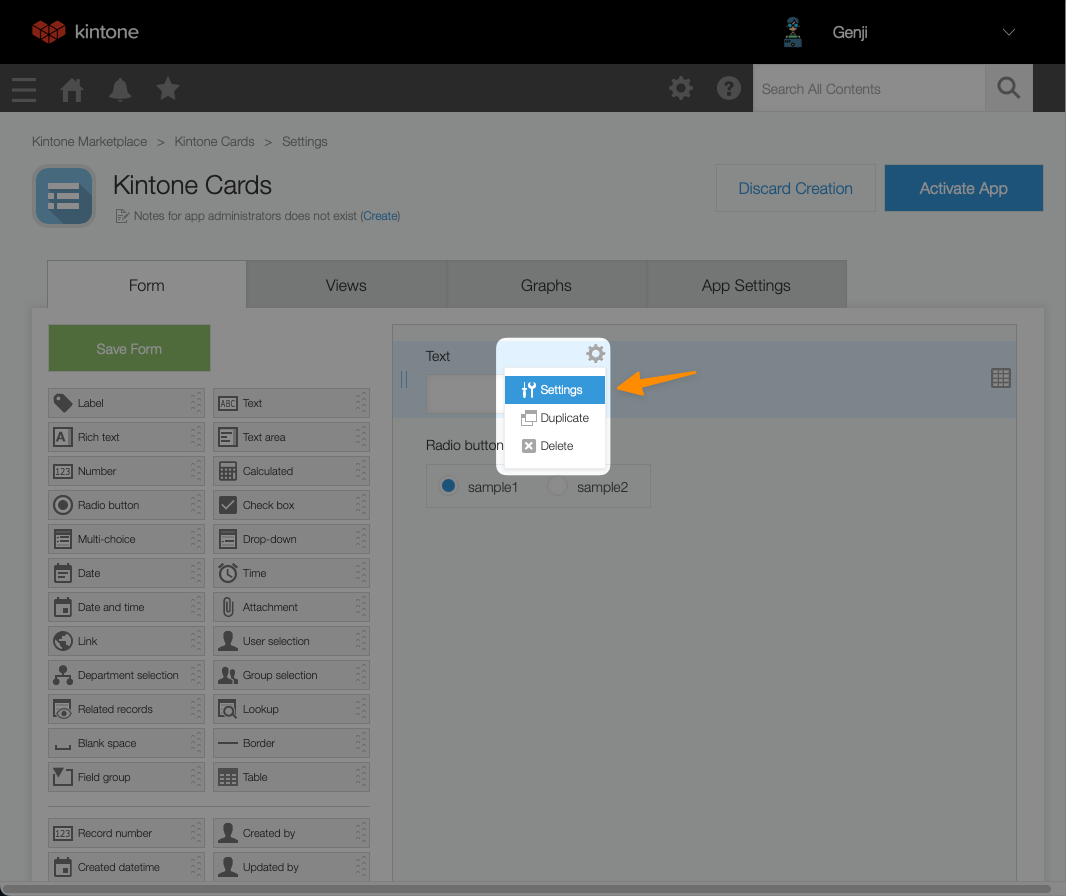1066x896 pixels.
Task: Select the Check box field type
Action: 292,505
